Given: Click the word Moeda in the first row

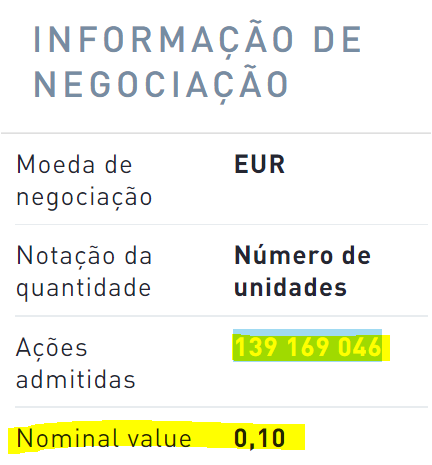Looking at the screenshot, I should (x=55, y=165).
